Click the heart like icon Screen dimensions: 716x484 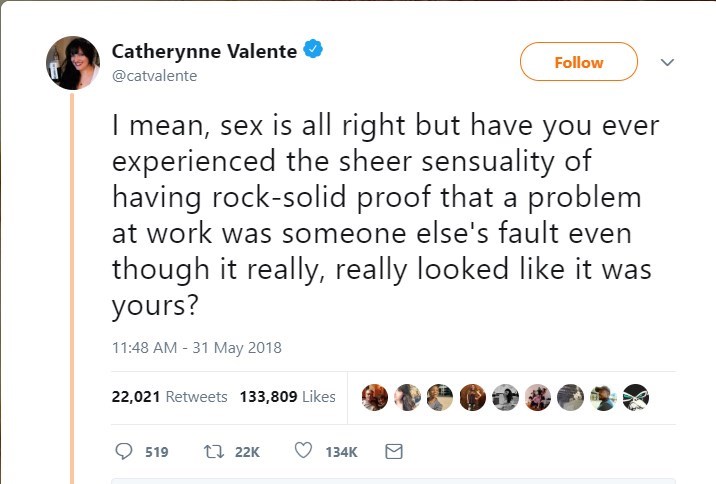[x=303, y=452]
